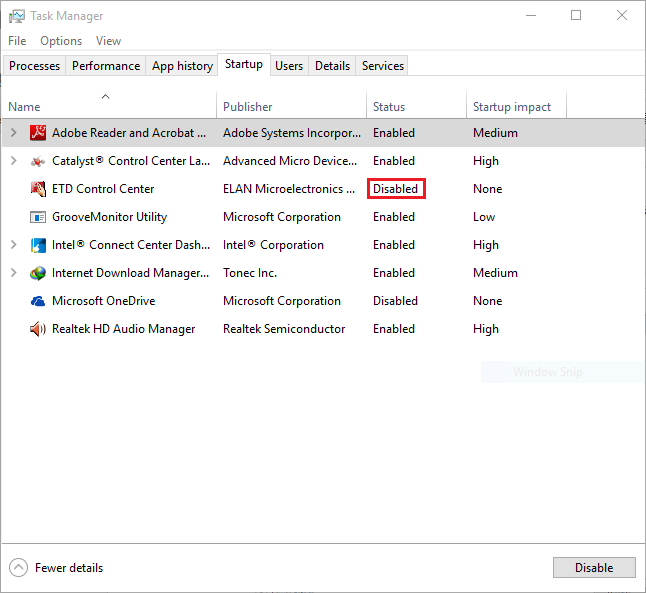Click the High startup impact of Realtek
The image size is (646, 593).
pyautogui.click(x=486, y=329)
